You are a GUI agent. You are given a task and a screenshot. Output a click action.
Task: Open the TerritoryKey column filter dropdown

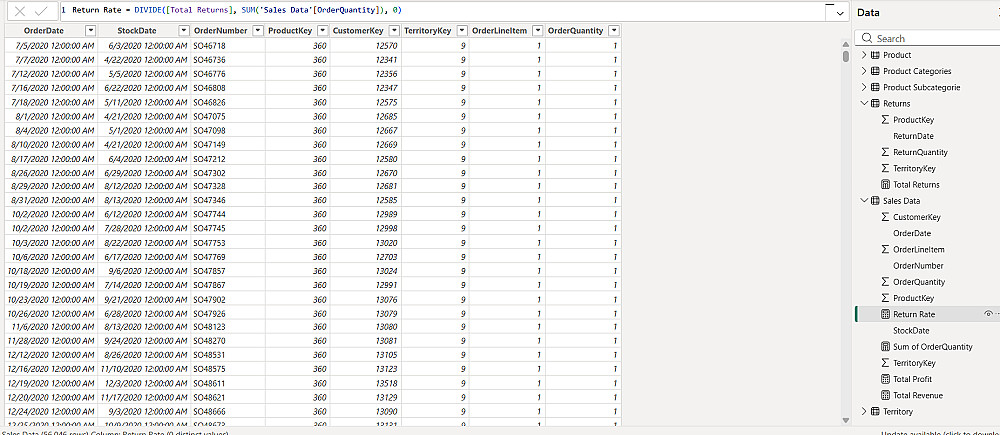(463, 31)
